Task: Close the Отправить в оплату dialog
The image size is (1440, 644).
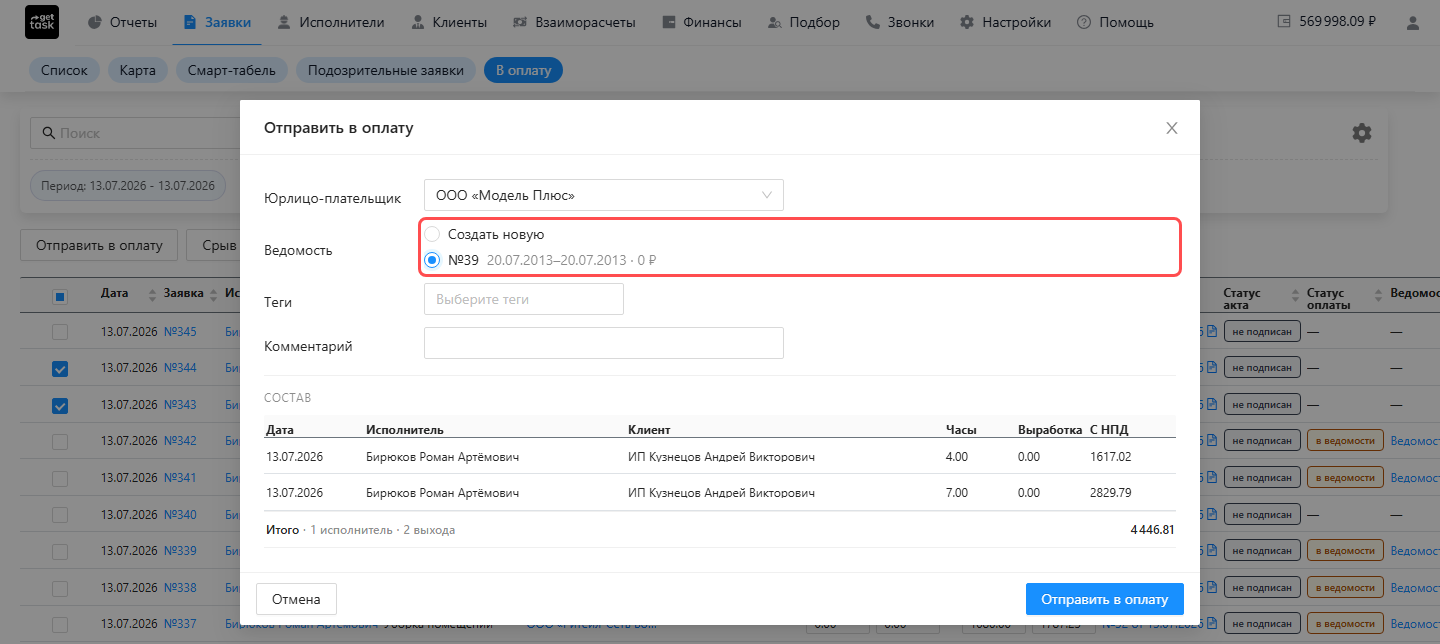Action: 1172,128
